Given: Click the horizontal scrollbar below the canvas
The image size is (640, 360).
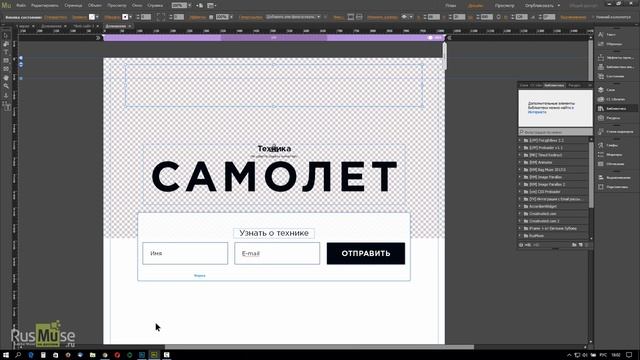Looking at the screenshot, I should tap(319, 347).
